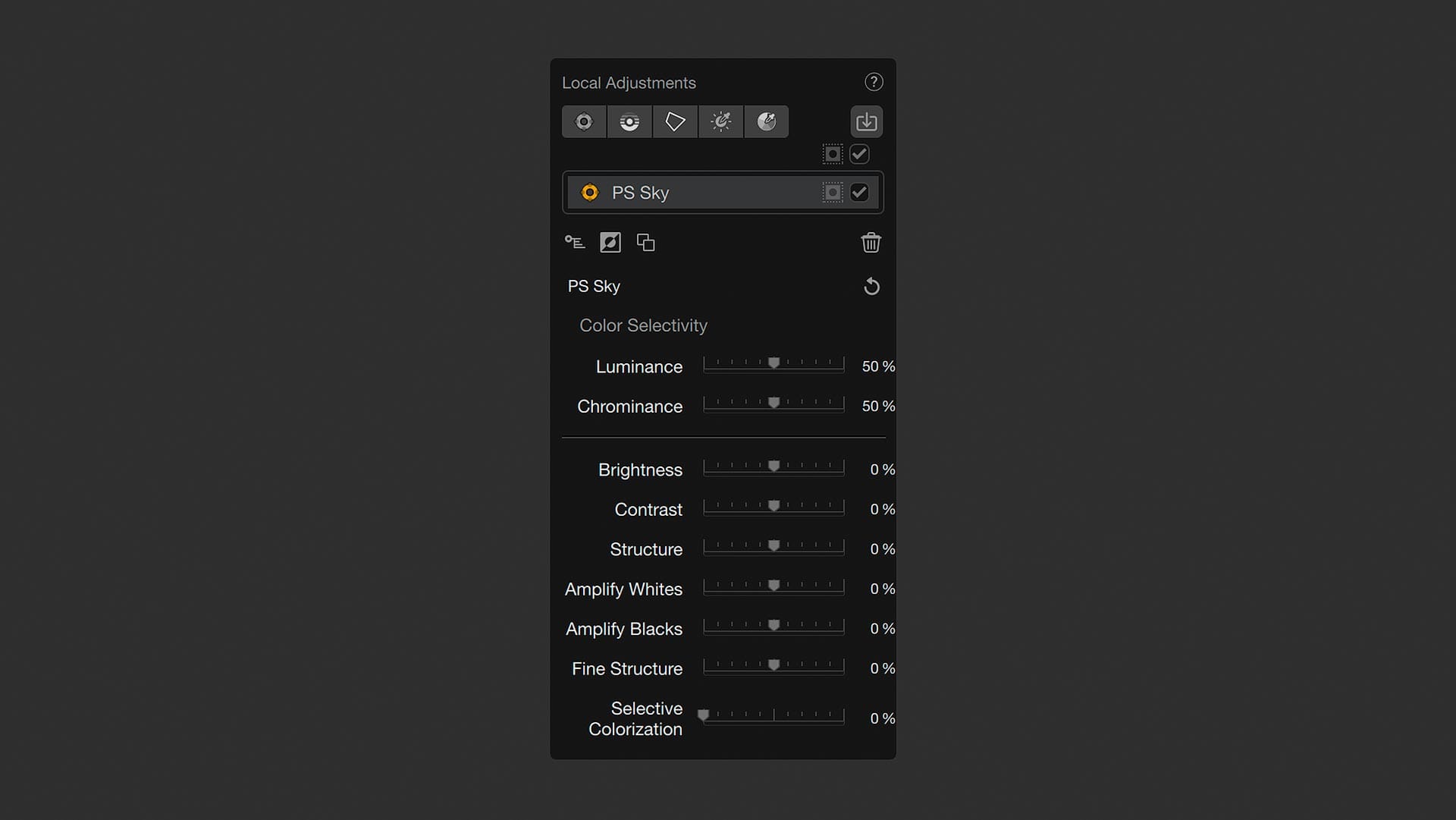
Task: Click the Luminance 50 % value
Action: click(878, 366)
